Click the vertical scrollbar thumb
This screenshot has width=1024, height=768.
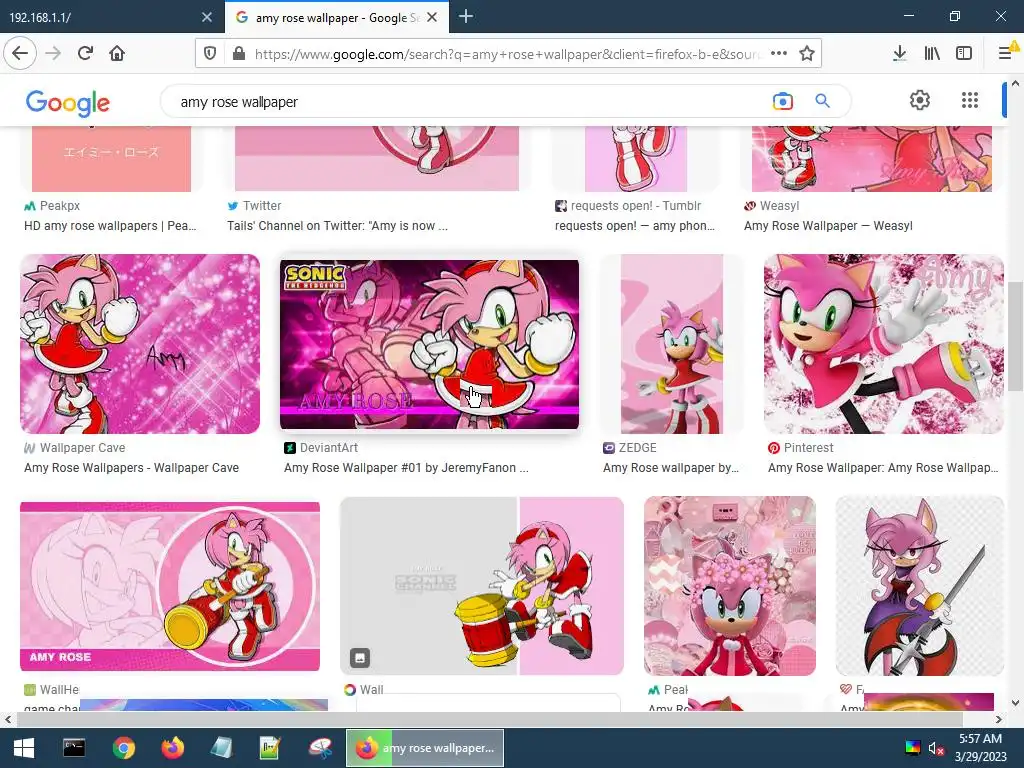point(1015,336)
